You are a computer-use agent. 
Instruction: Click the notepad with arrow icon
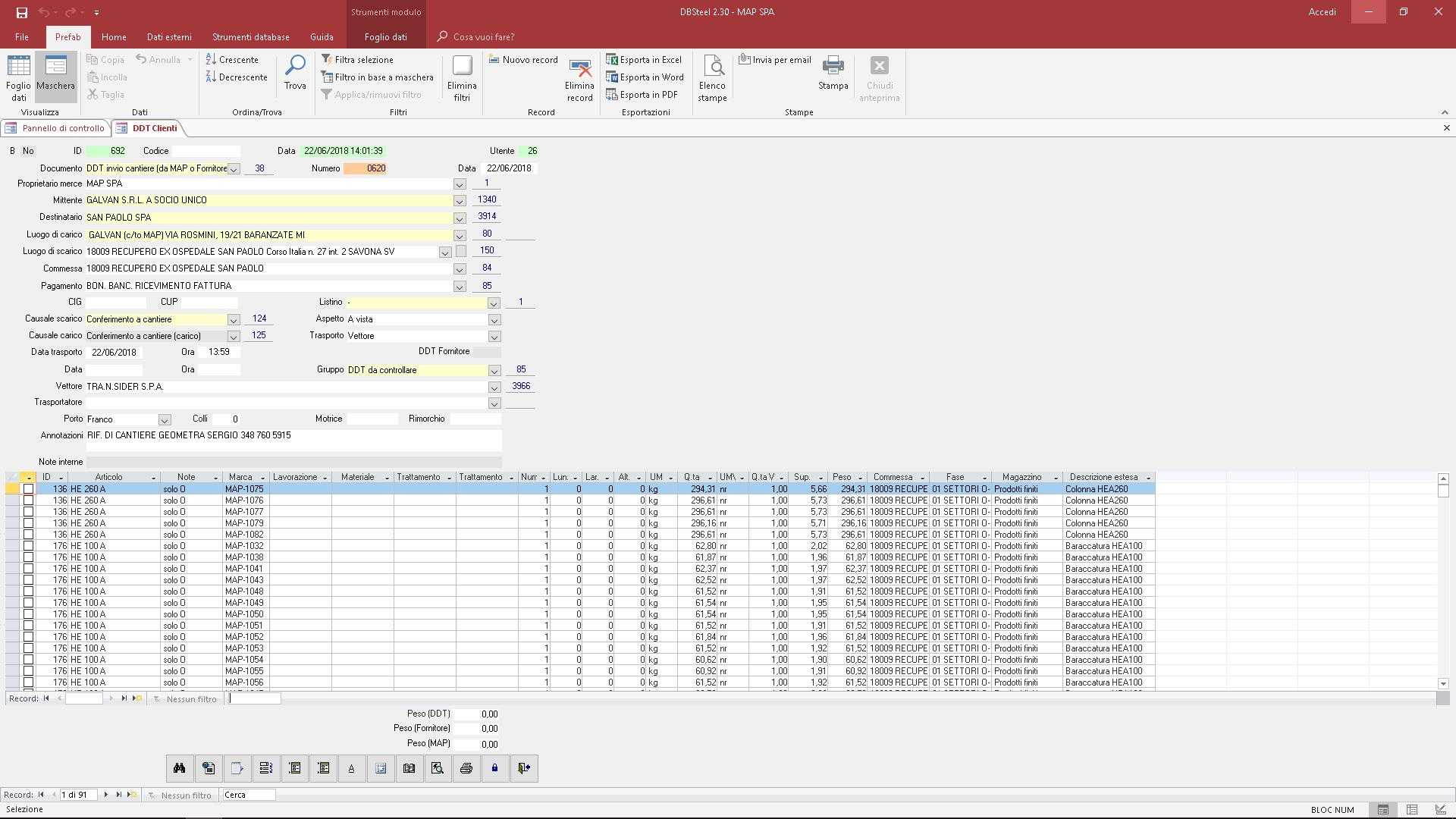pyautogui.click(x=237, y=768)
